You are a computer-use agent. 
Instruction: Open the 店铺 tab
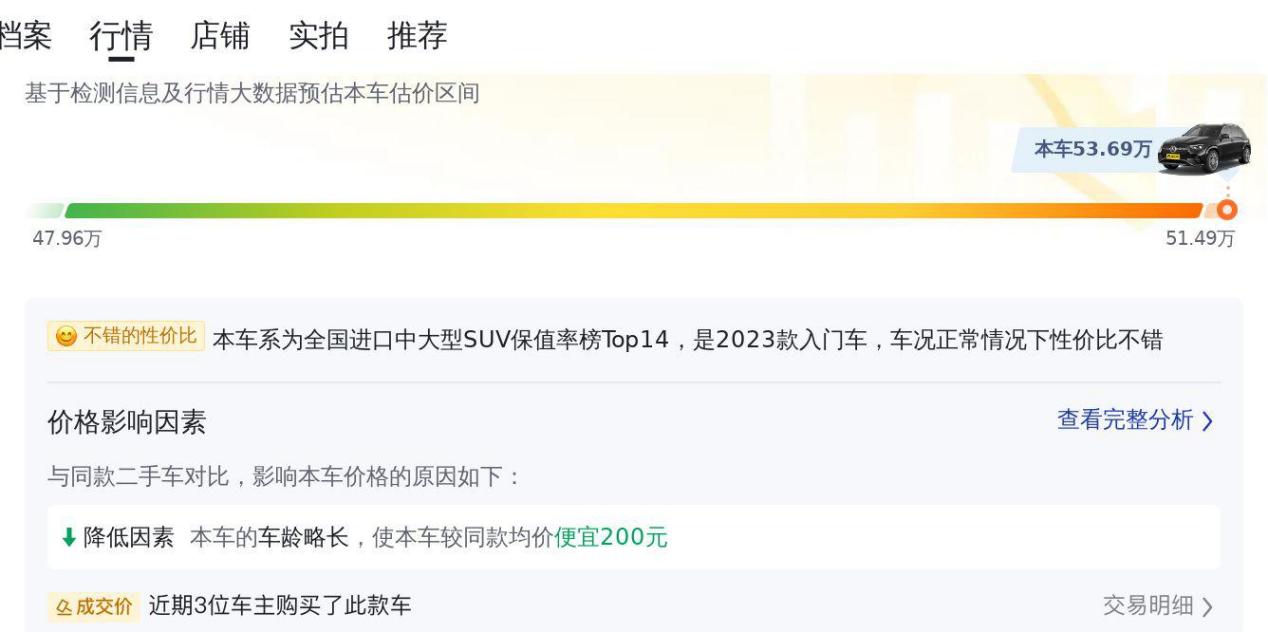click(x=220, y=36)
